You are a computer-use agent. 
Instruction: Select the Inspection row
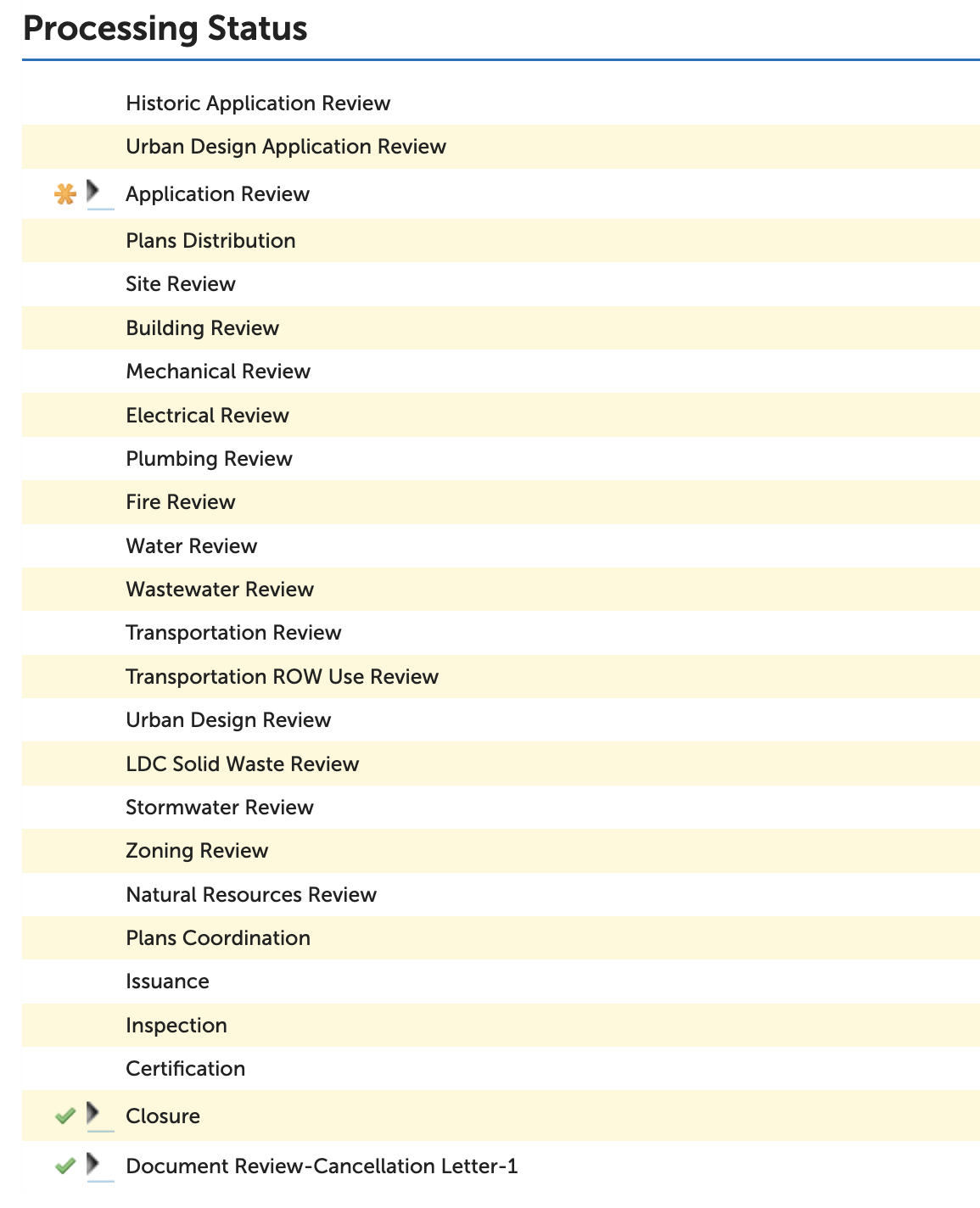[501, 1026]
